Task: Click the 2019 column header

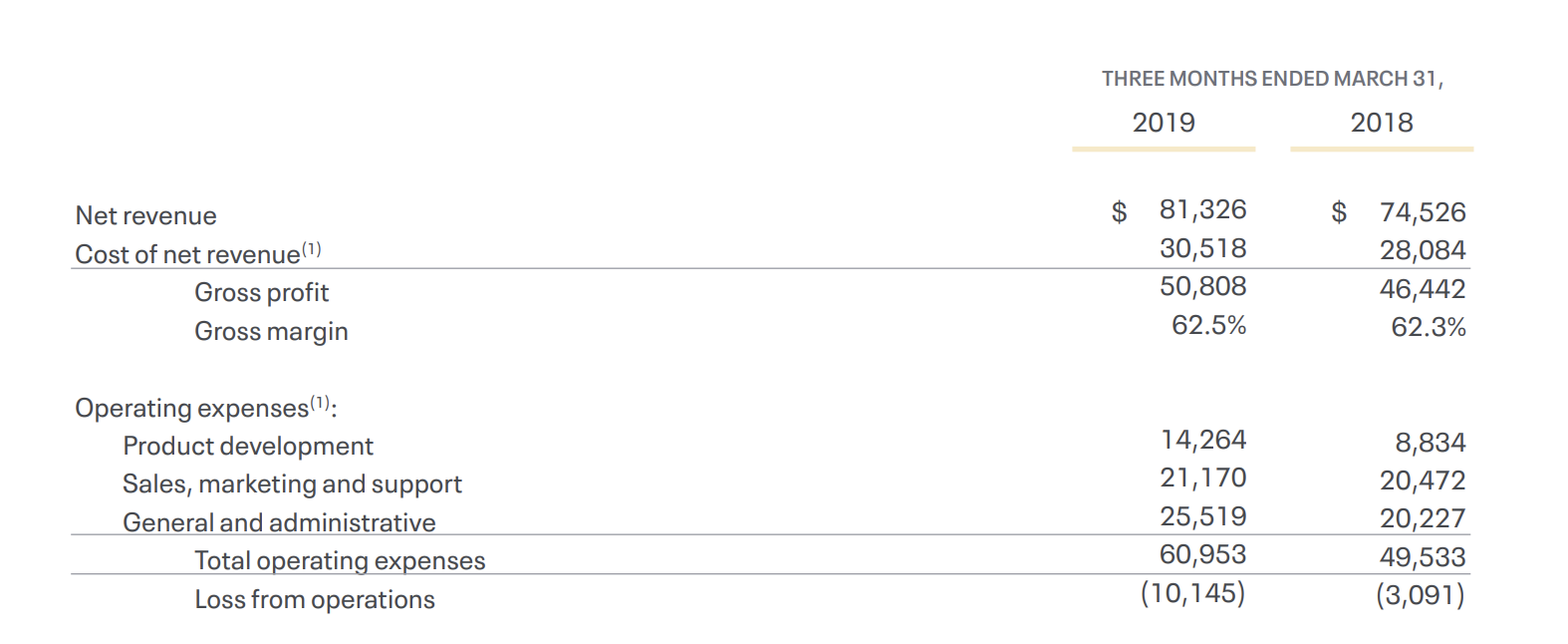Action: [x=1163, y=123]
